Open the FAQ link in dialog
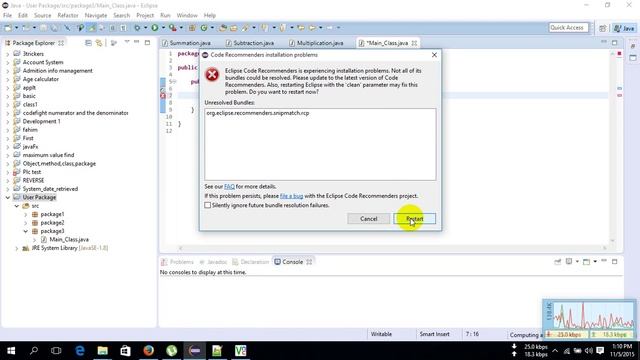 click(229, 187)
